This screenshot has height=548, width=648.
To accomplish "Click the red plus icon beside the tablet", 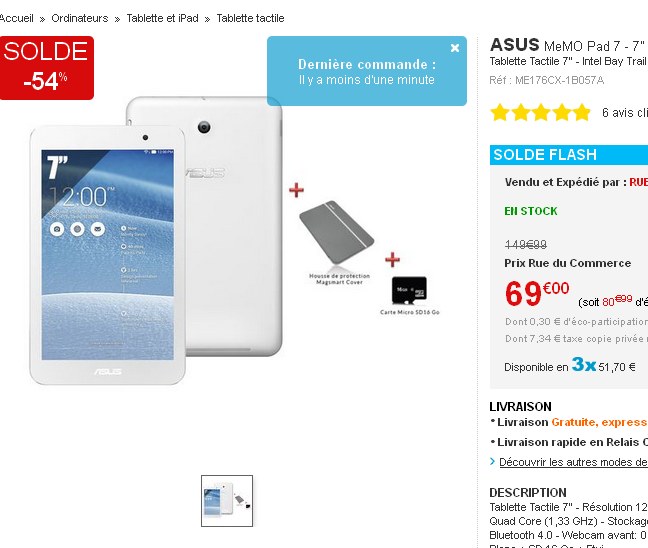I will coord(296,190).
